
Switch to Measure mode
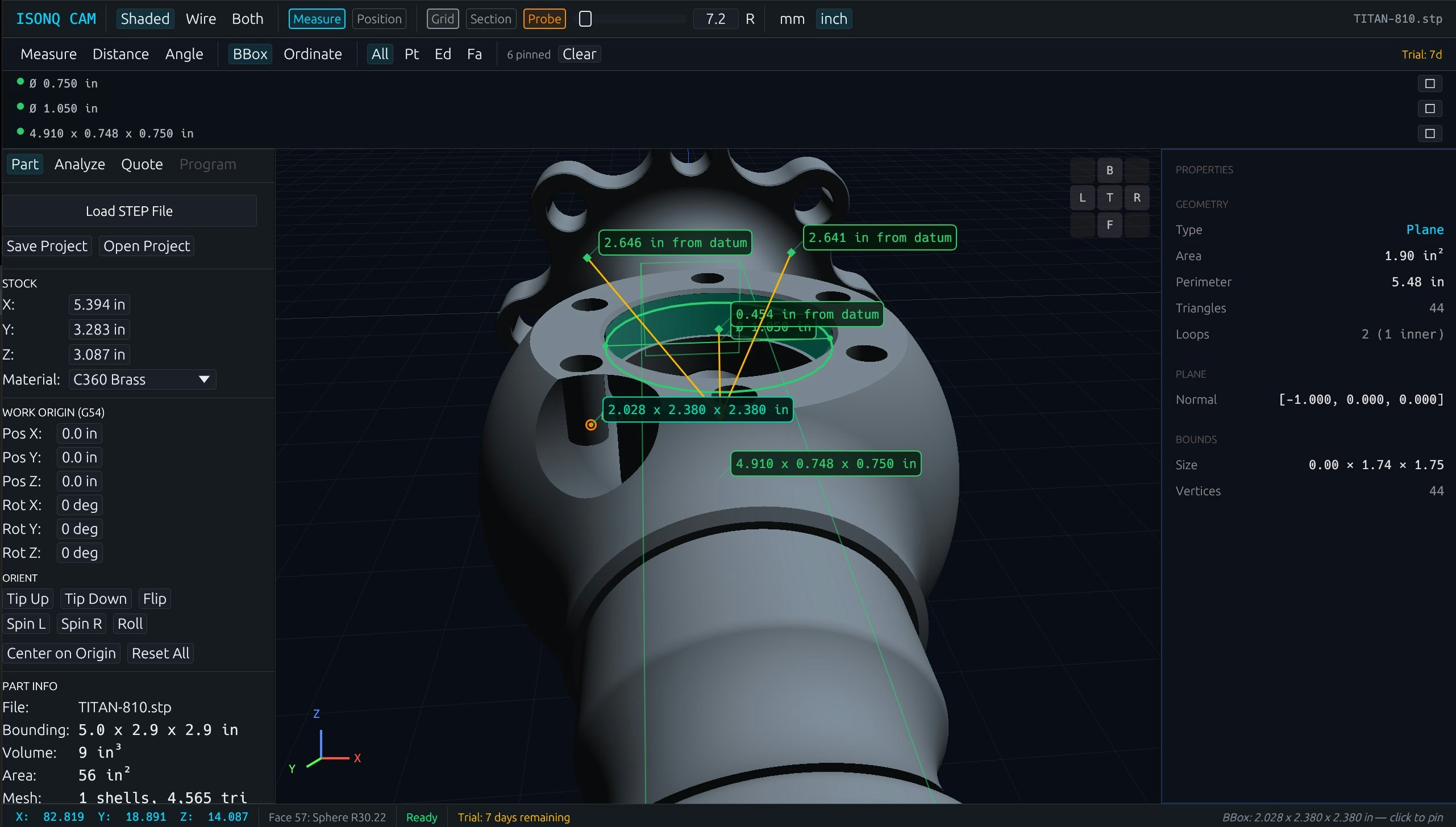[317, 19]
